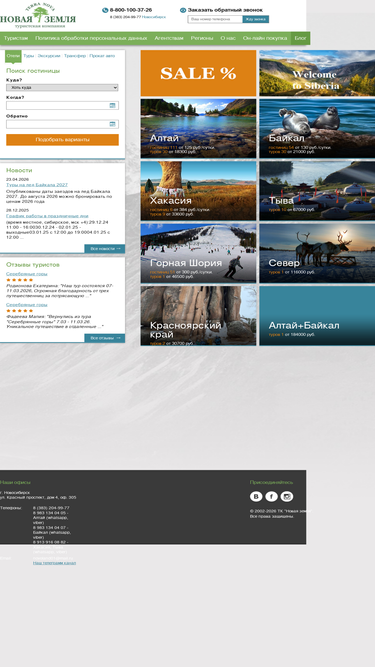This screenshot has width=375, height=667.
Task: Click the Подобрать варианты button
Action: tap(62, 140)
